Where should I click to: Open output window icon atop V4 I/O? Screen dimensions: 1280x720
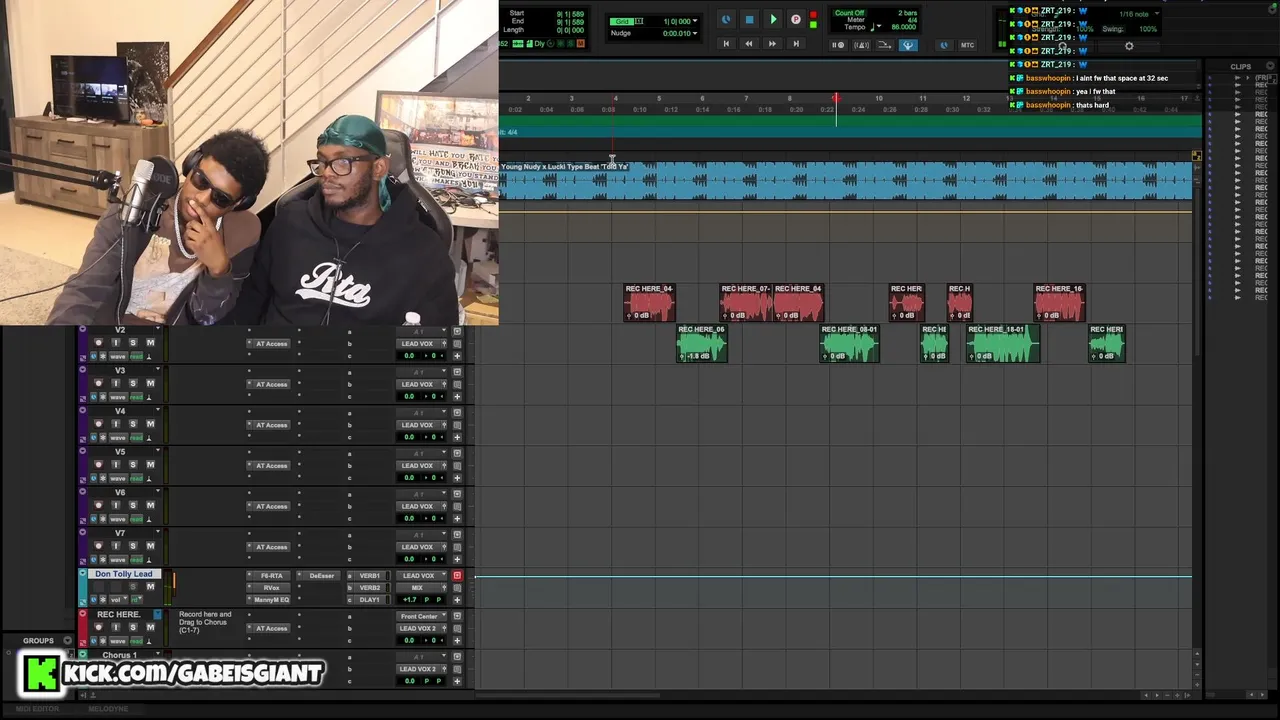[457, 412]
